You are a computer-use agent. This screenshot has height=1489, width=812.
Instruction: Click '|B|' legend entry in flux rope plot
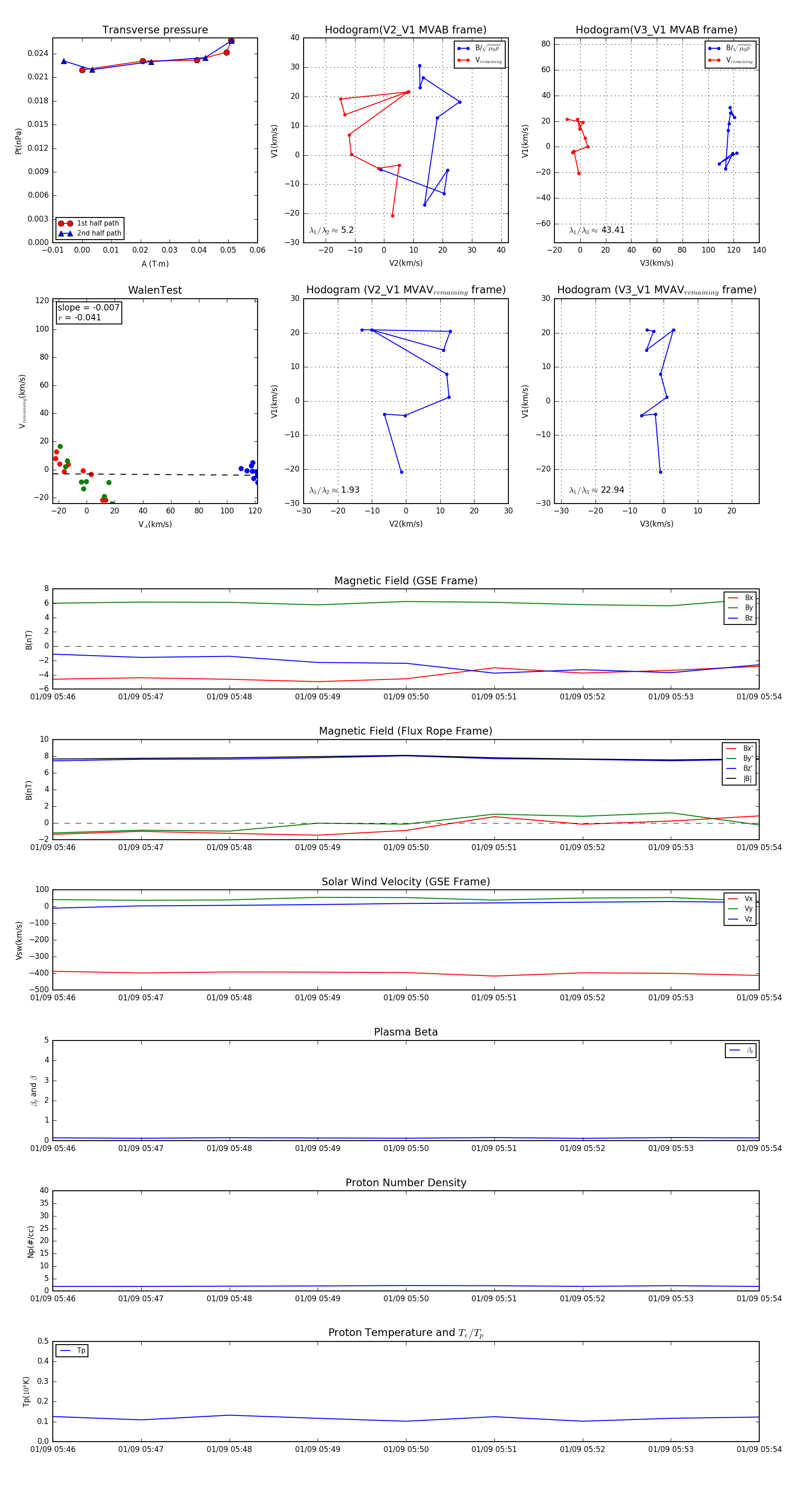pyautogui.click(x=739, y=779)
